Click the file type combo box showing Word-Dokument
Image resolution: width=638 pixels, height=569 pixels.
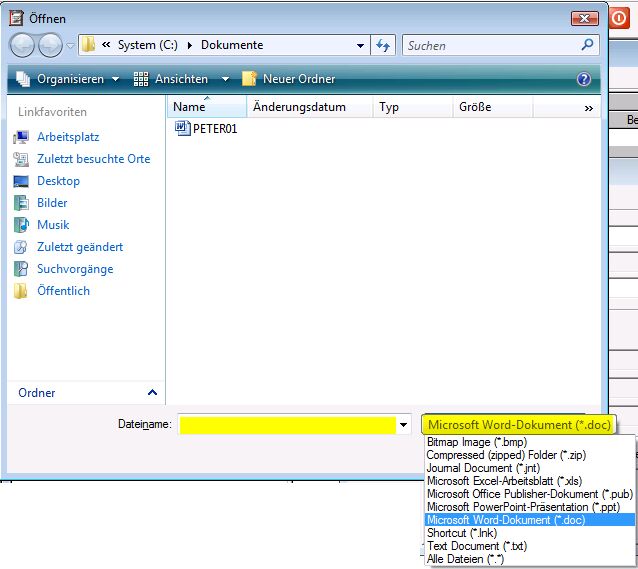pyautogui.click(x=519, y=425)
